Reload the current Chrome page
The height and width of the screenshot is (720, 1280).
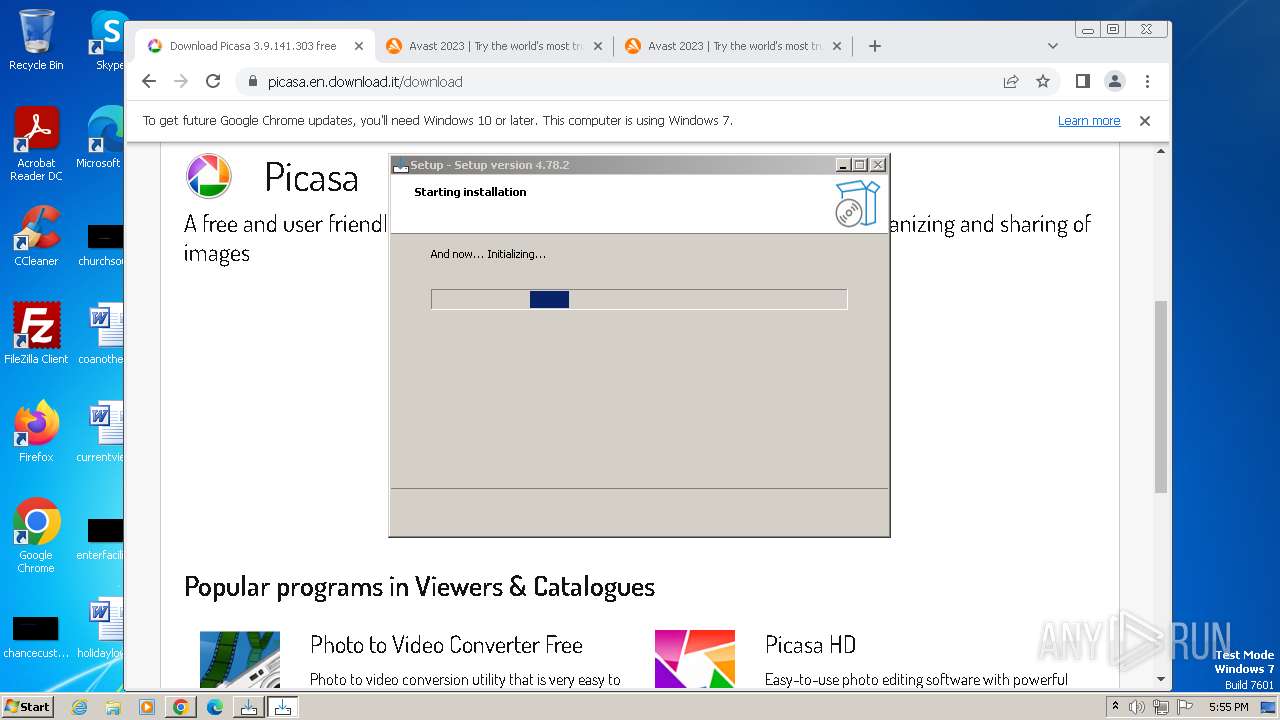(213, 81)
